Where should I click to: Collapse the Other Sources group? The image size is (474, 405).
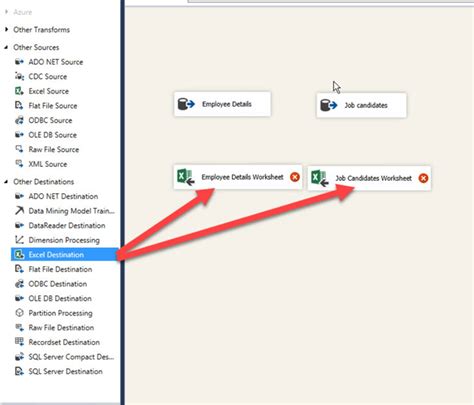[6, 47]
